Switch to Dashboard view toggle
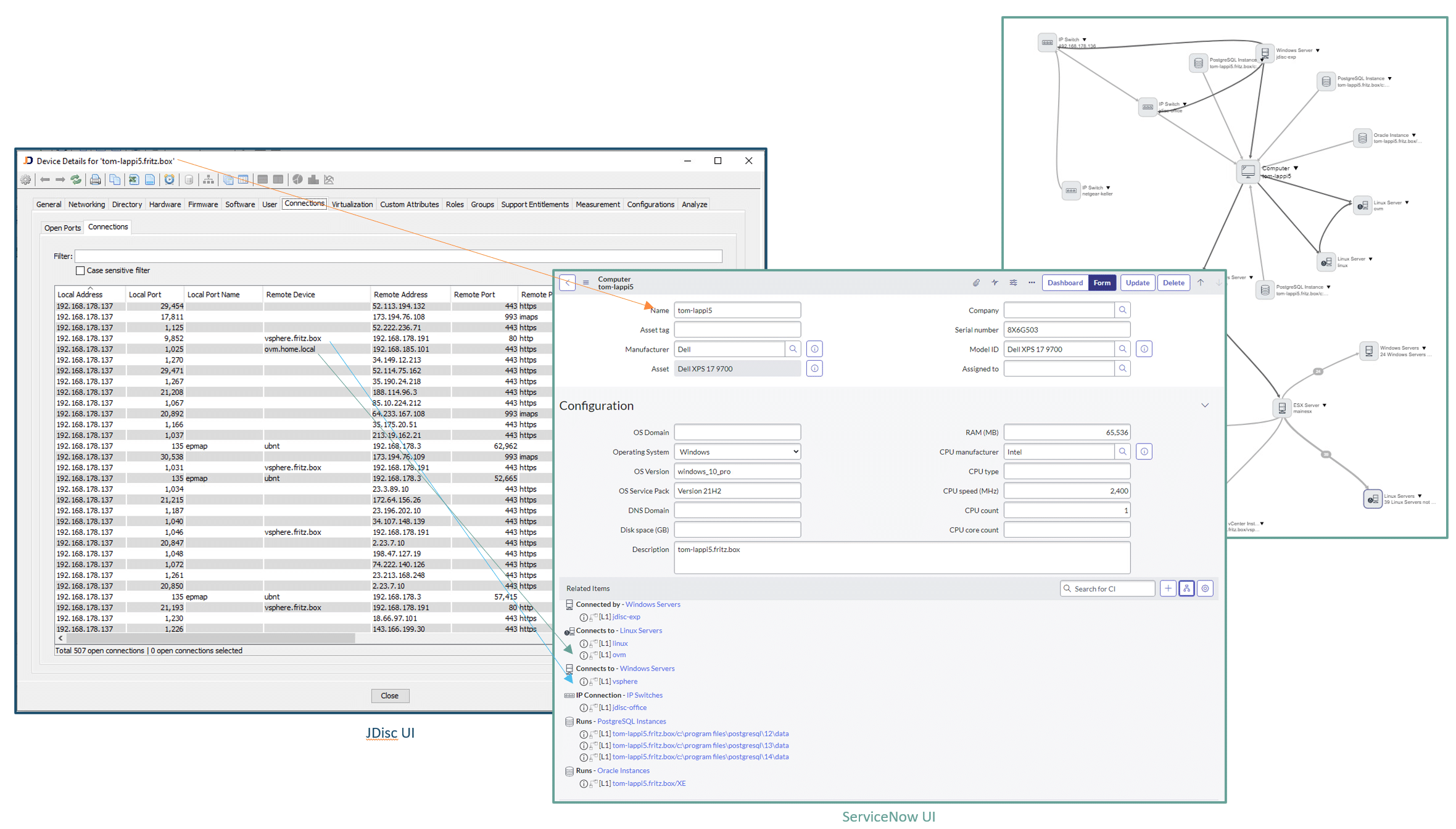 (1065, 283)
